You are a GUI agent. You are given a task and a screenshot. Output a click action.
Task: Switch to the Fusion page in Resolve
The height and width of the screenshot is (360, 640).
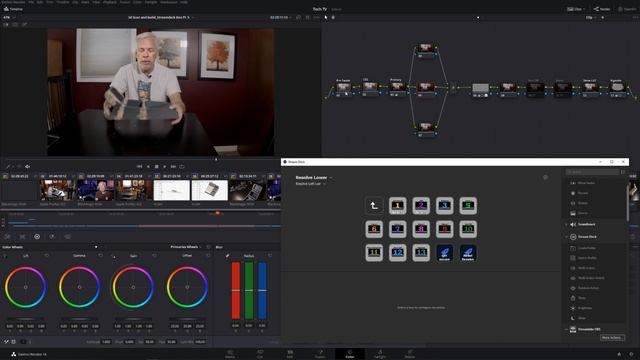pyautogui.click(x=320, y=353)
